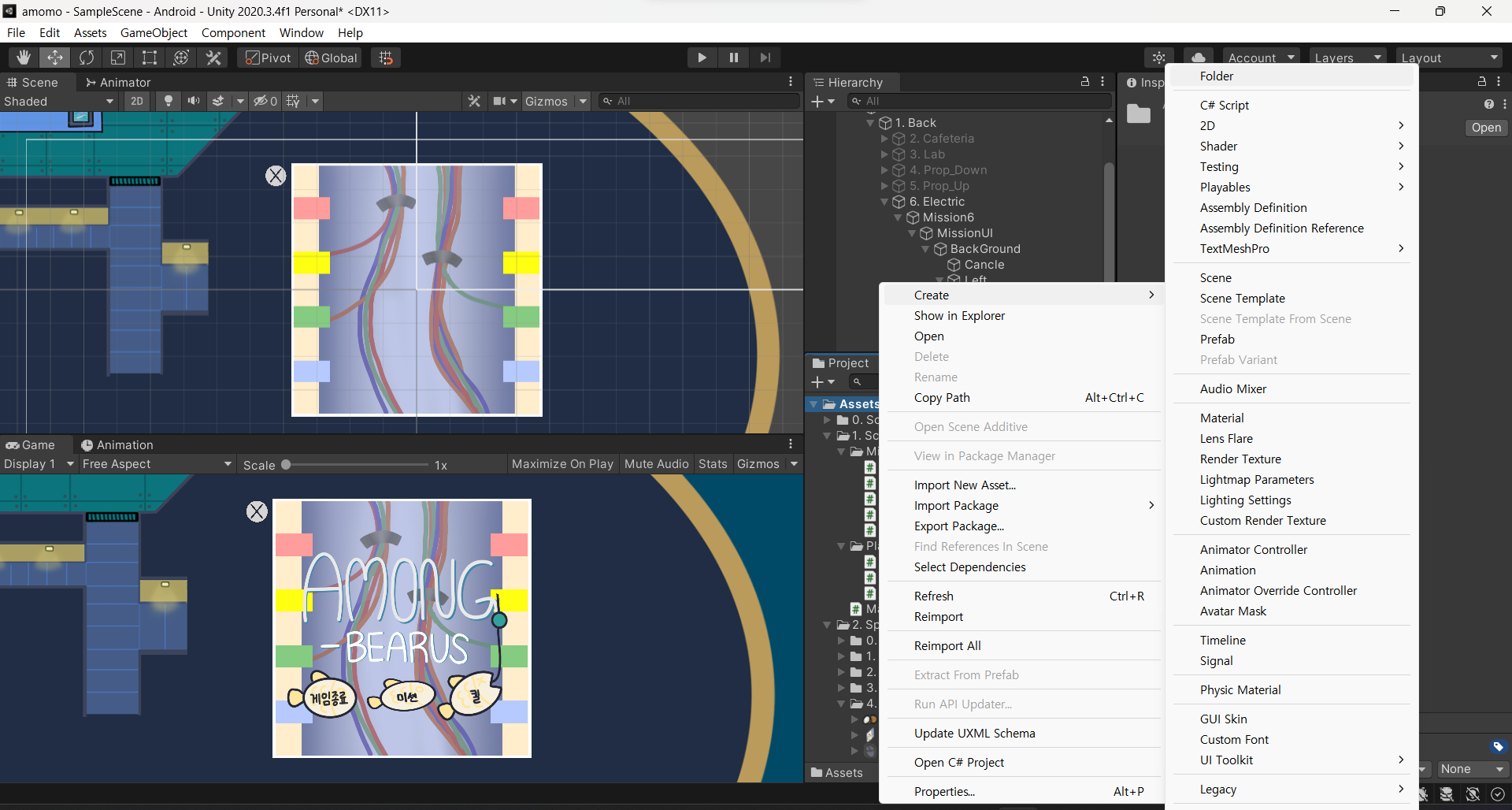This screenshot has width=1512, height=810.
Task: Switch to the Animator tab
Action: click(118, 82)
